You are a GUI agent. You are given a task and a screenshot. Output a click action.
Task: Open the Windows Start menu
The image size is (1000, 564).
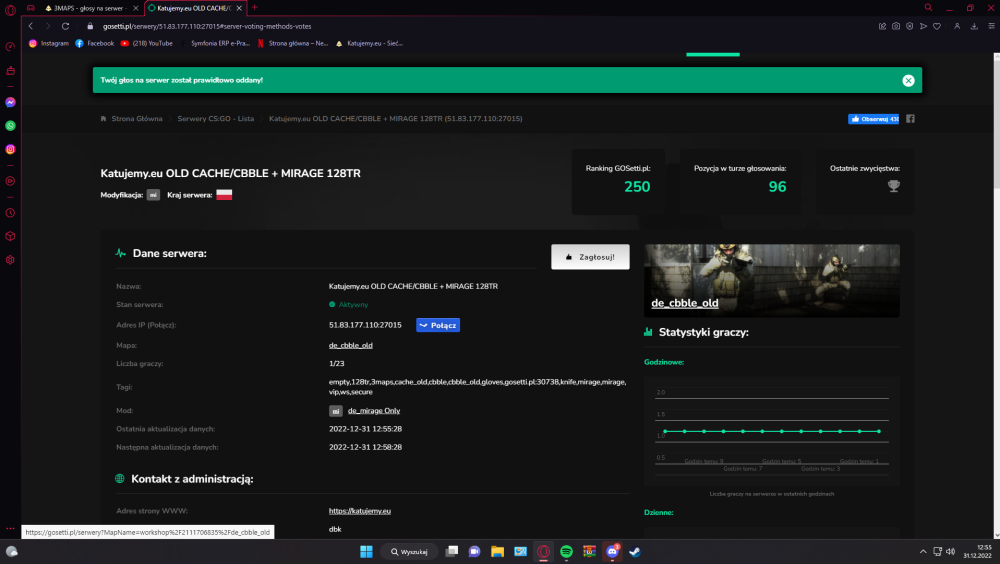click(366, 551)
